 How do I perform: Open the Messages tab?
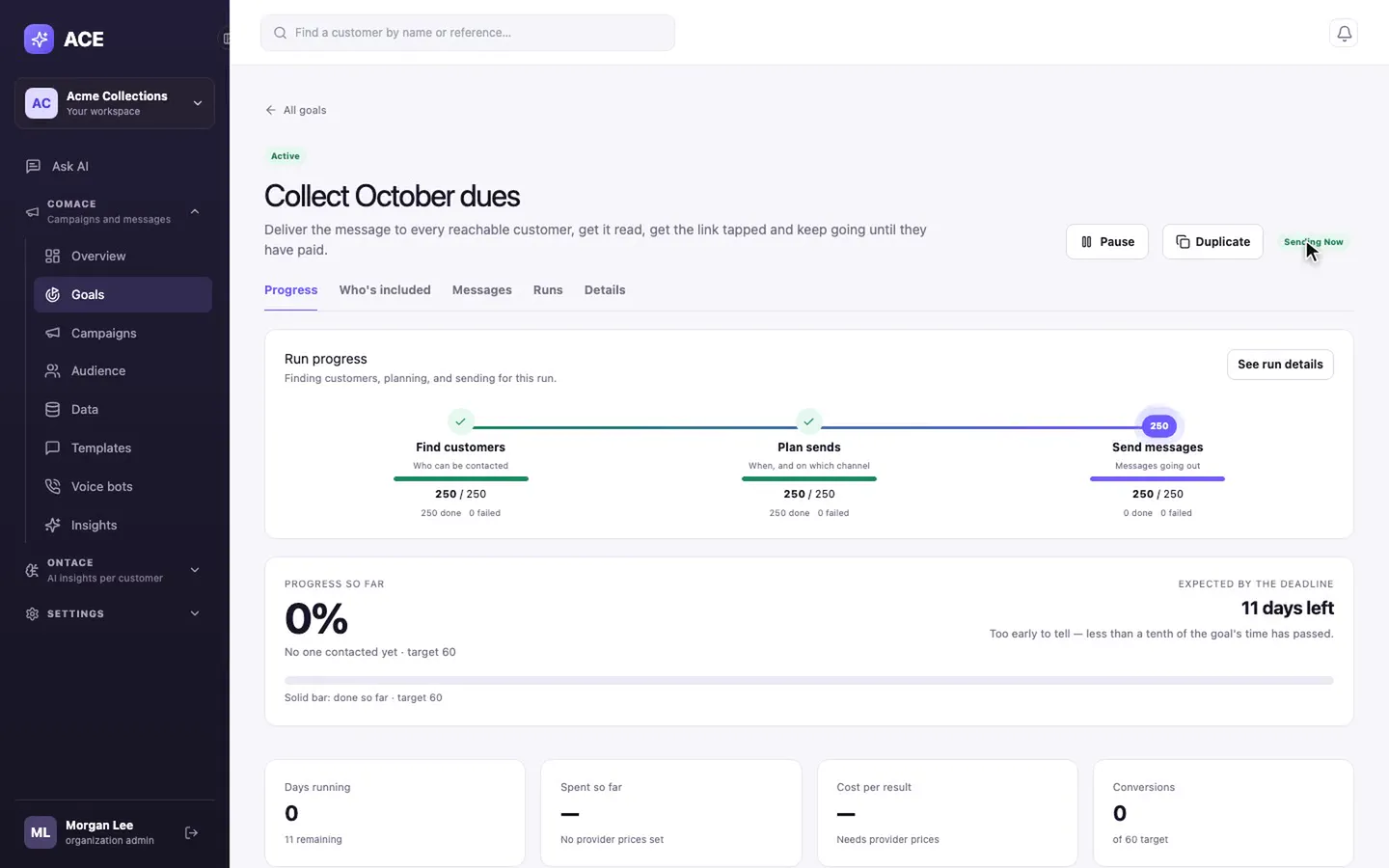[x=481, y=290]
